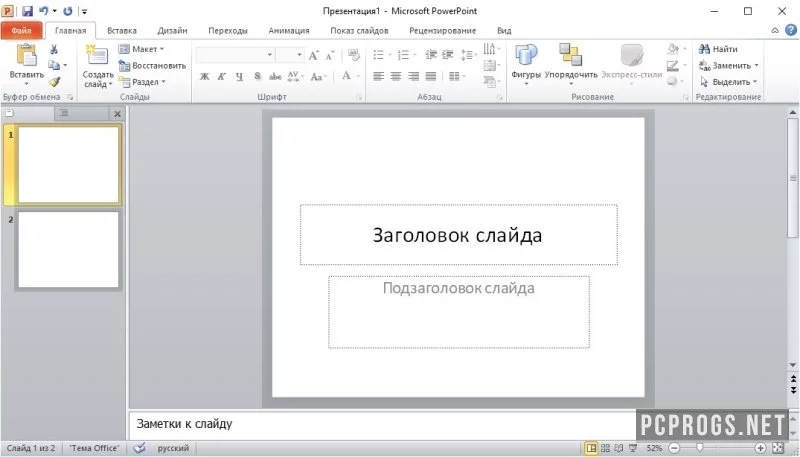Decrease the font size
This screenshot has height=457, width=800.
pyautogui.click(x=330, y=55)
